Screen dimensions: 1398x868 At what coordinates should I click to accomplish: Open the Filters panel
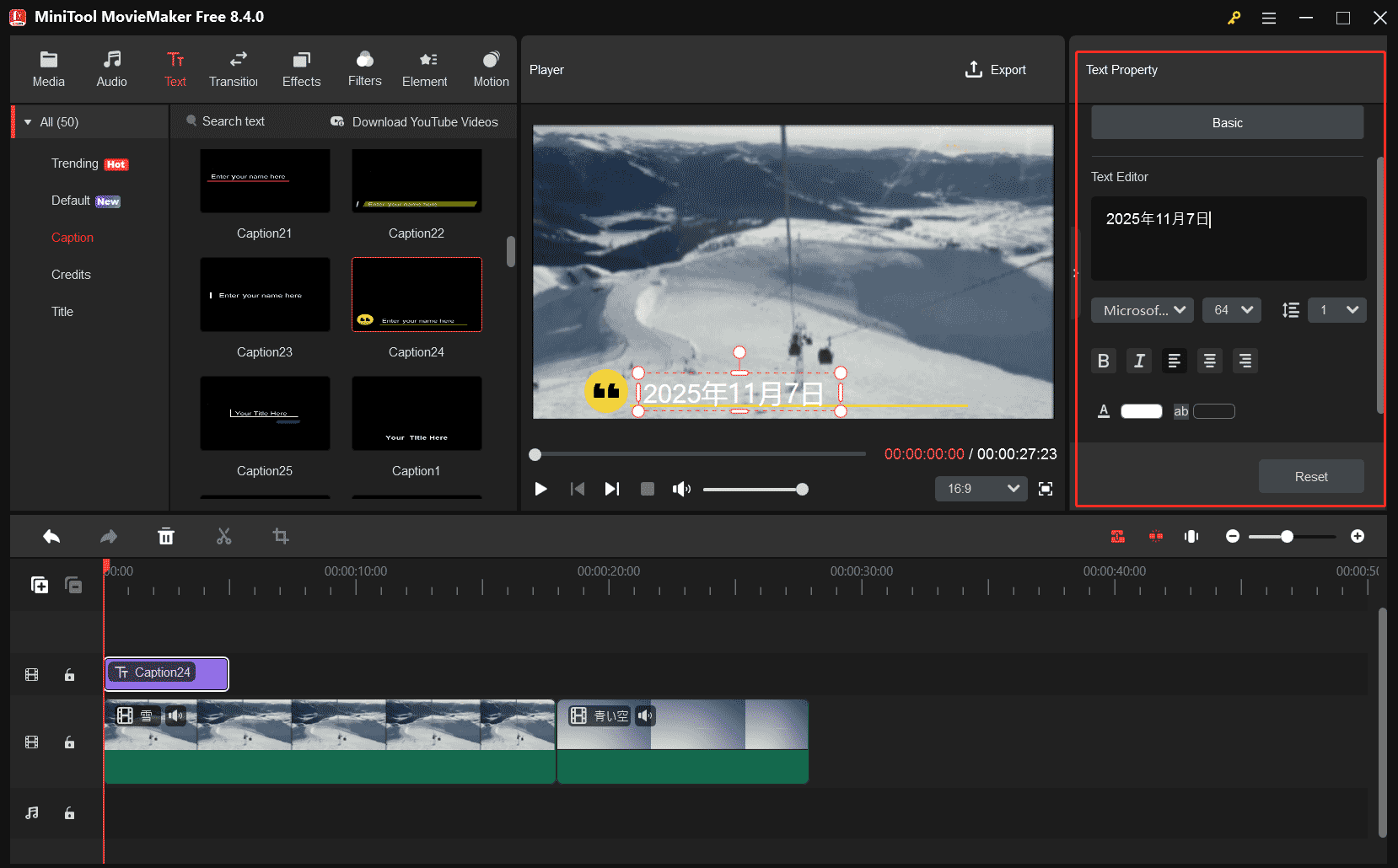pos(364,67)
